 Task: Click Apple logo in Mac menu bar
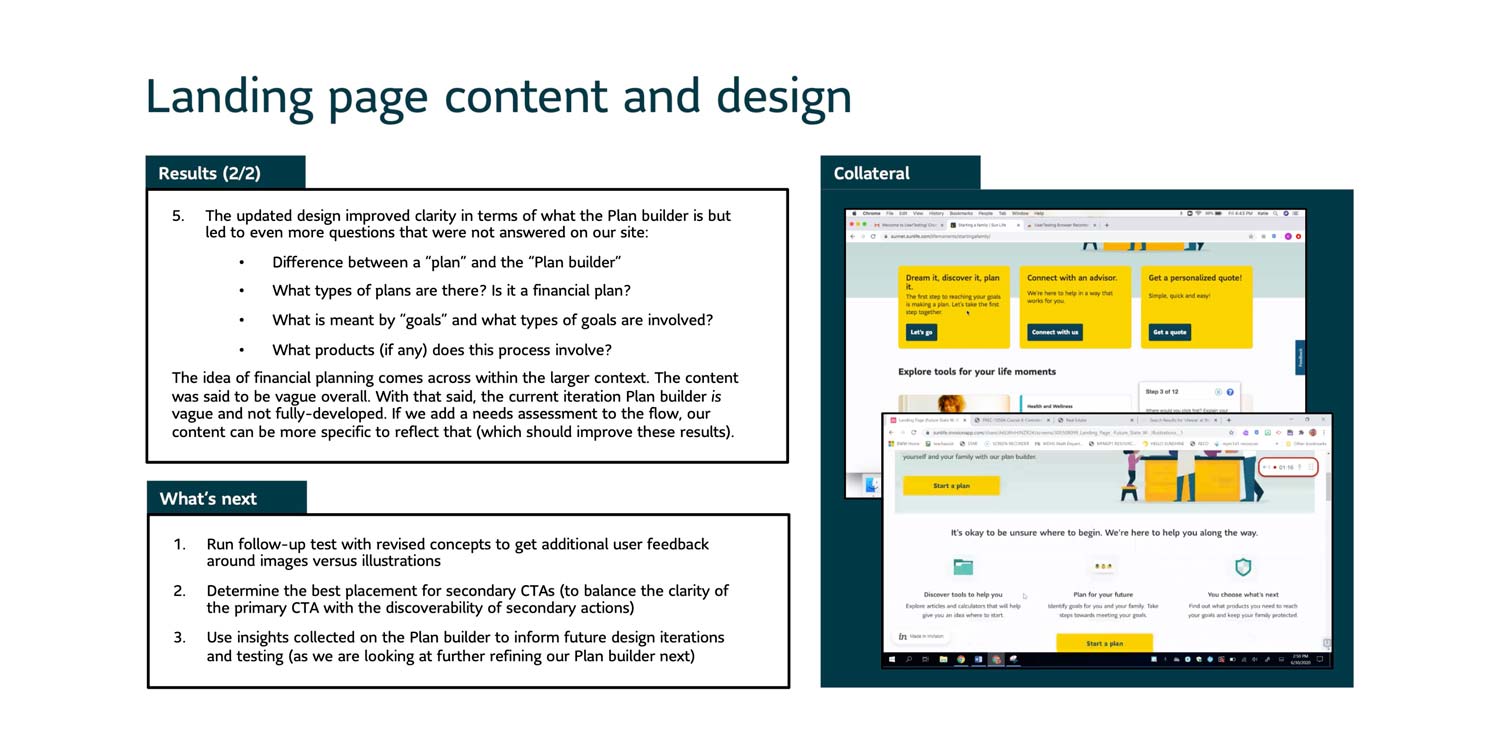coord(854,213)
